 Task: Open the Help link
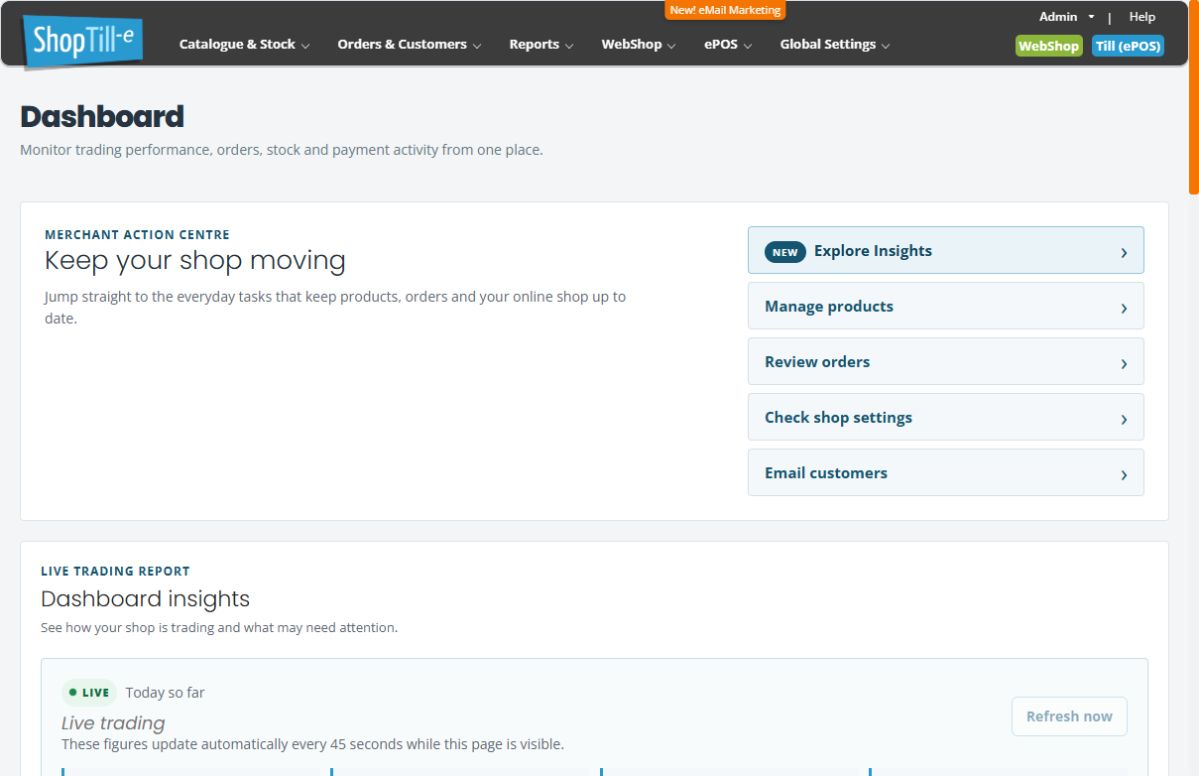click(x=1142, y=17)
